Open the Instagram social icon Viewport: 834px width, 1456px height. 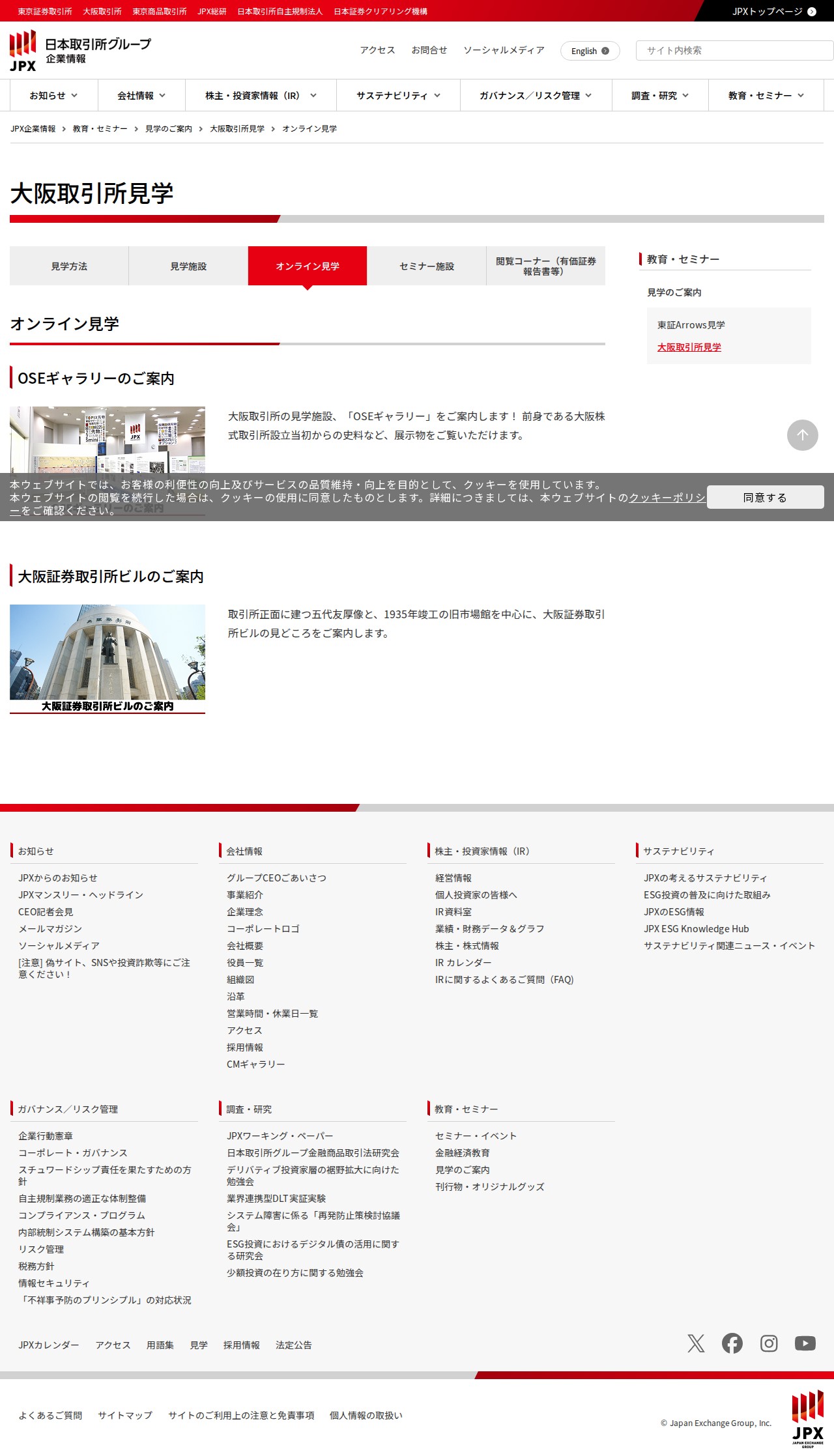[x=769, y=1343]
